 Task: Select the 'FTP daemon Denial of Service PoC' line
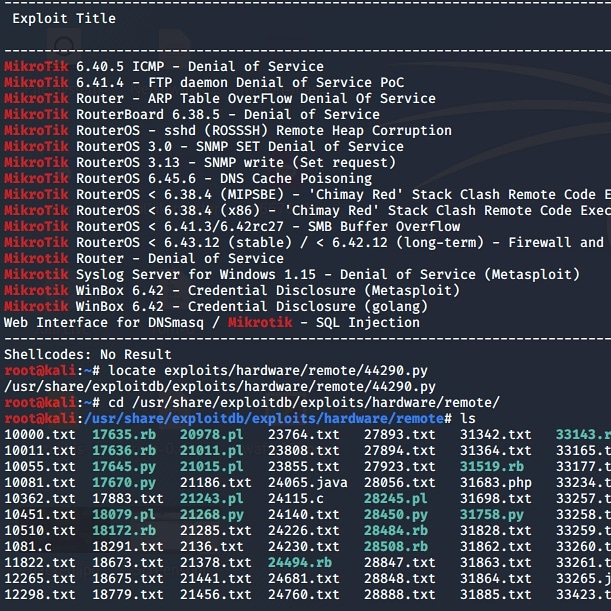[x=204, y=82]
